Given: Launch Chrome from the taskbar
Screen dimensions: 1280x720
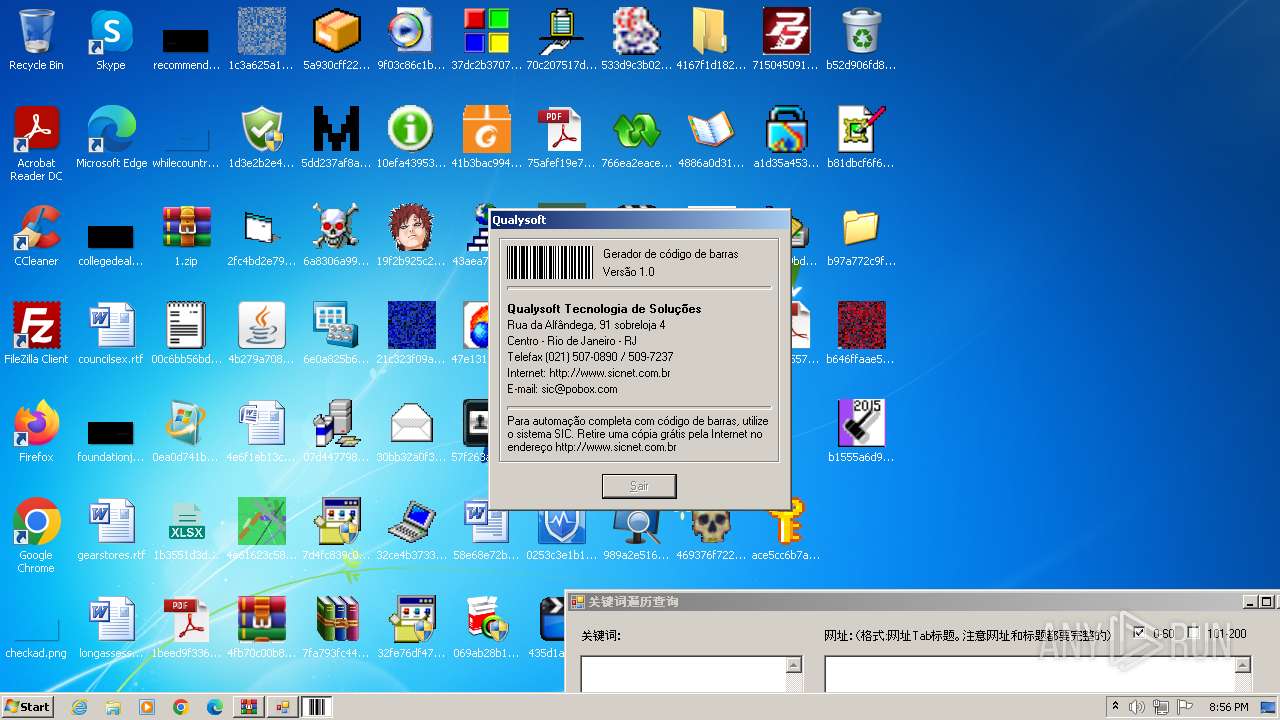Looking at the screenshot, I should (181, 707).
